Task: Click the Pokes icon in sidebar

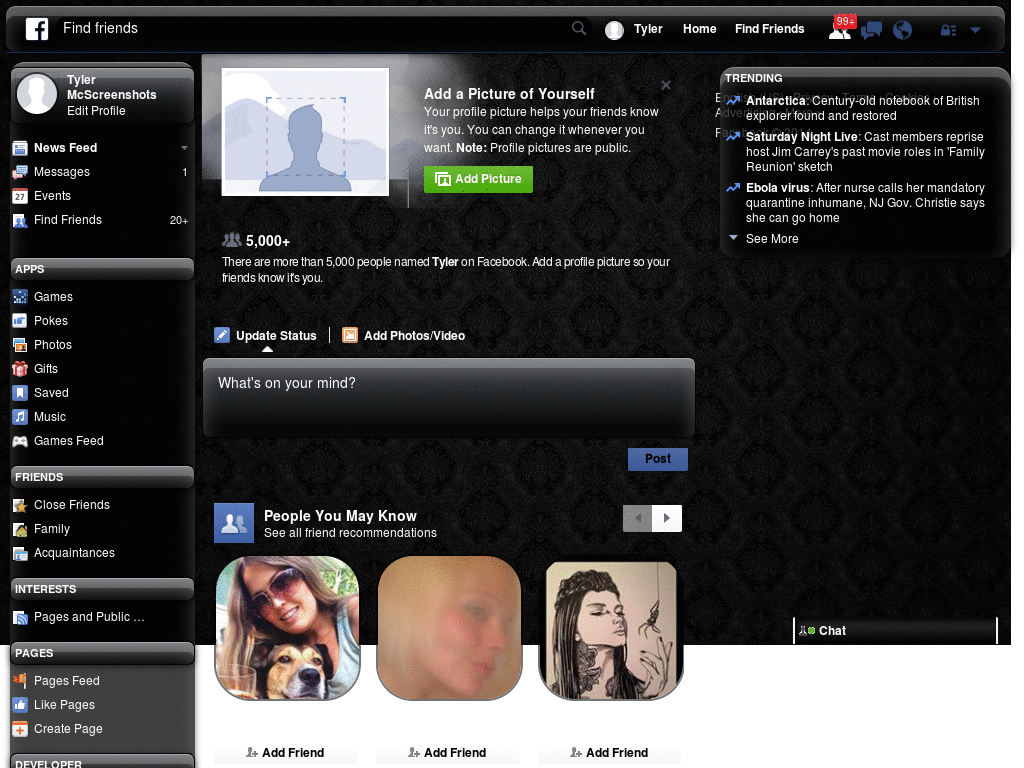Action: click(x=20, y=321)
